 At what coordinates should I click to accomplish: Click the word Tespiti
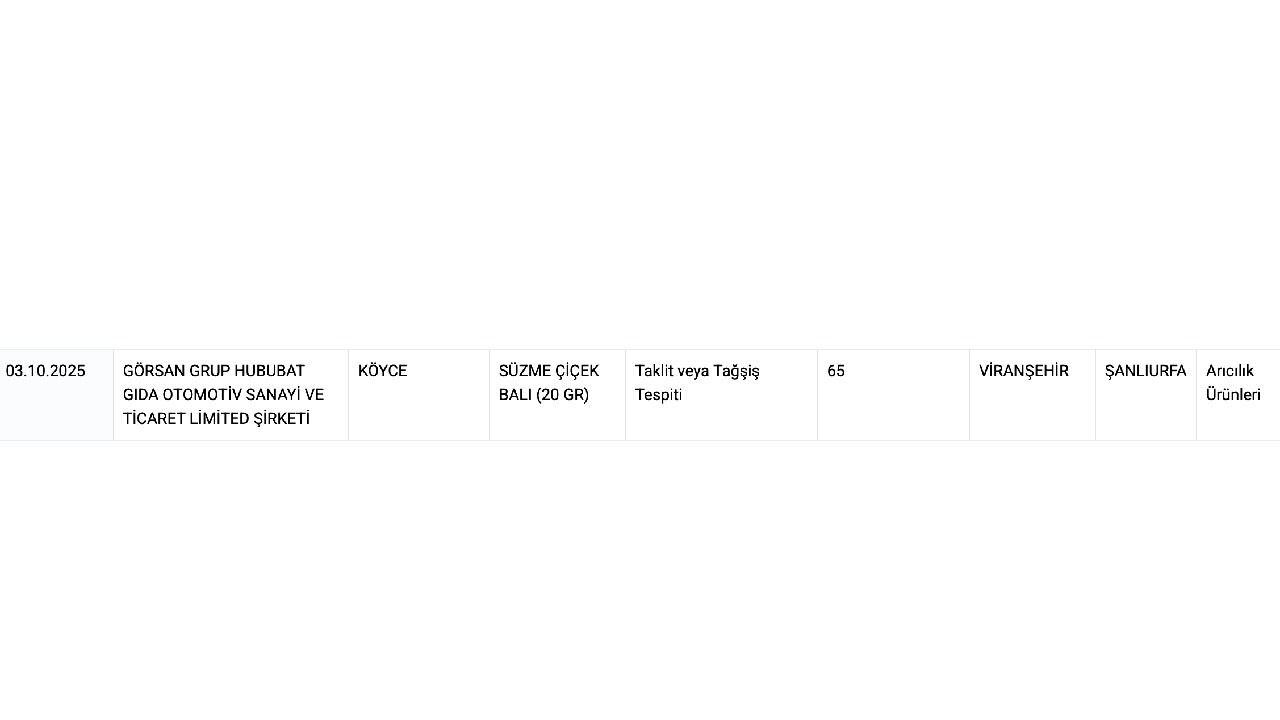pos(658,395)
